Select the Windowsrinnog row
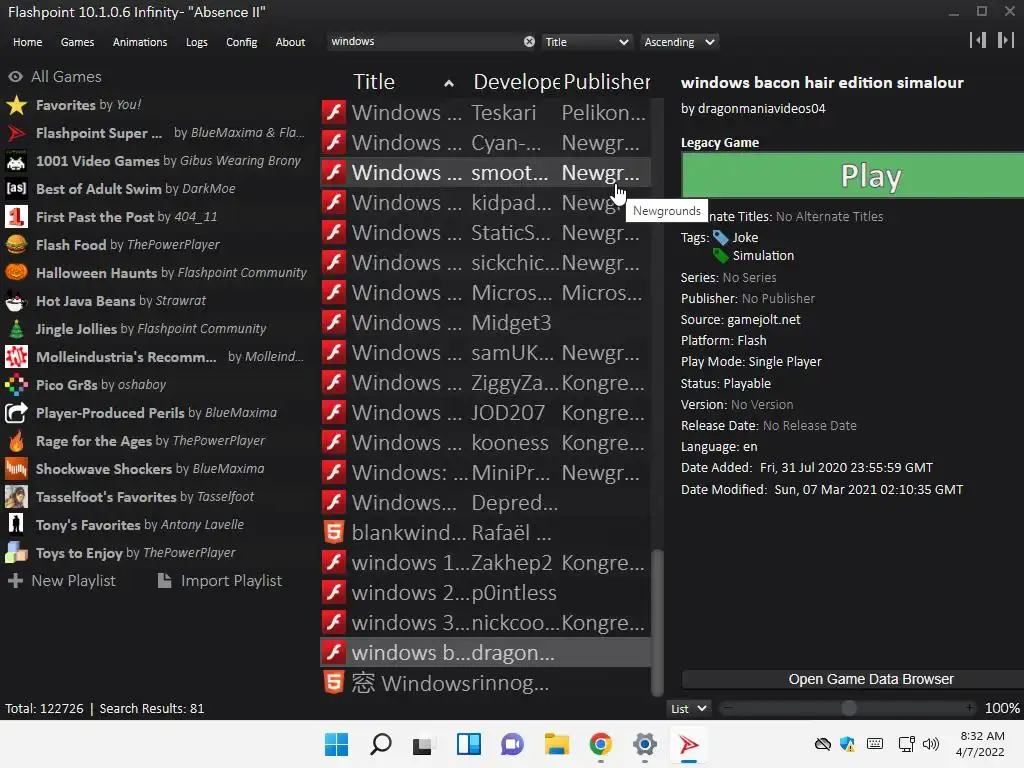Screen dimensions: 1024x768 point(485,683)
